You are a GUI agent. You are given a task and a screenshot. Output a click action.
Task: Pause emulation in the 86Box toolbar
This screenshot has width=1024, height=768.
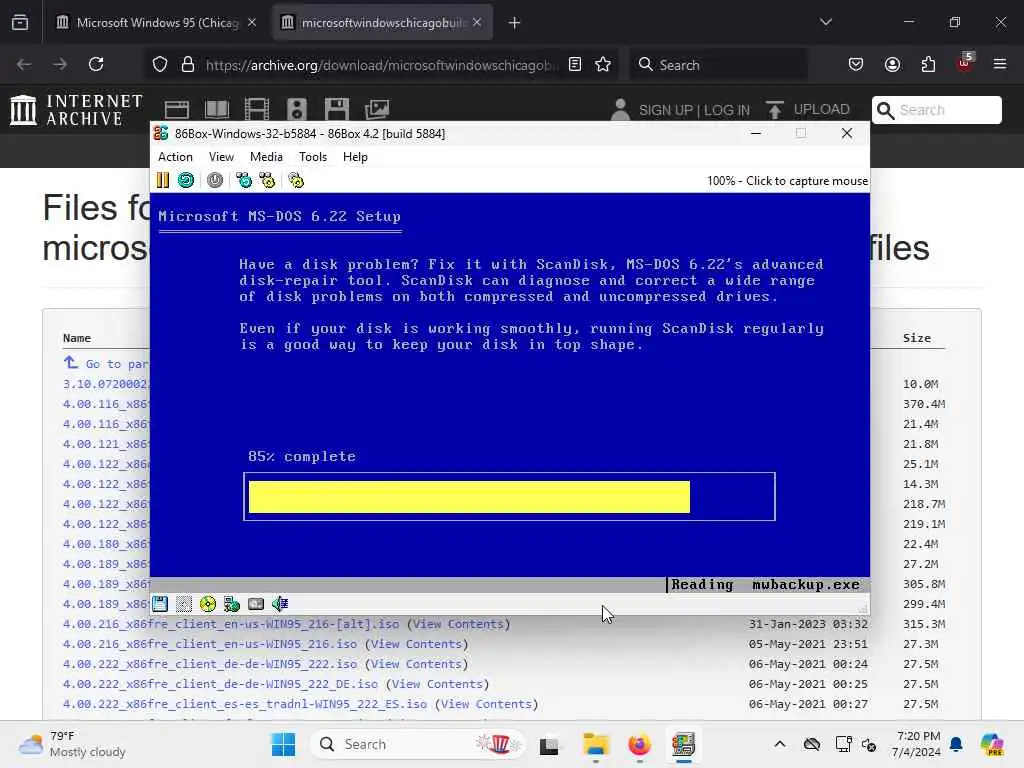[163, 180]
